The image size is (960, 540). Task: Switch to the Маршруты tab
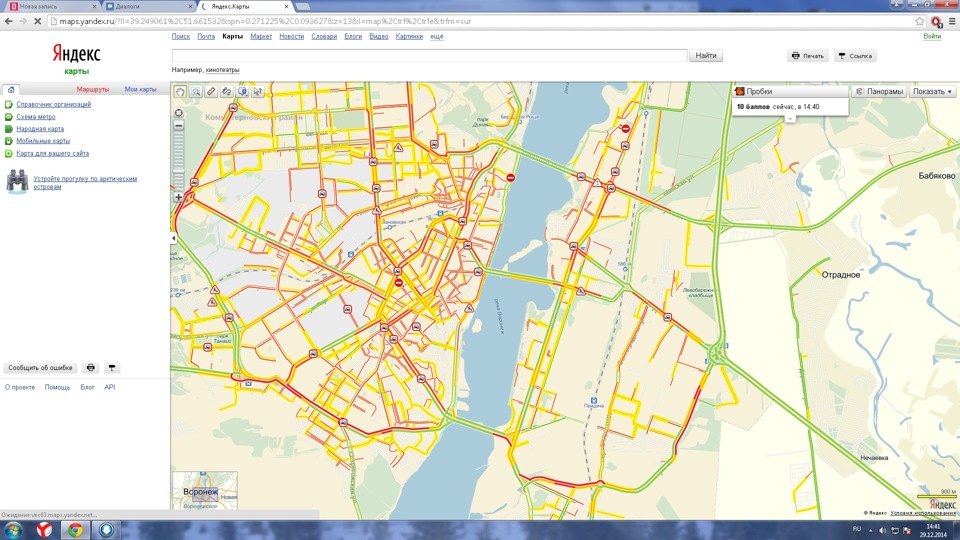pyautogui.click(x=92, y=89)
